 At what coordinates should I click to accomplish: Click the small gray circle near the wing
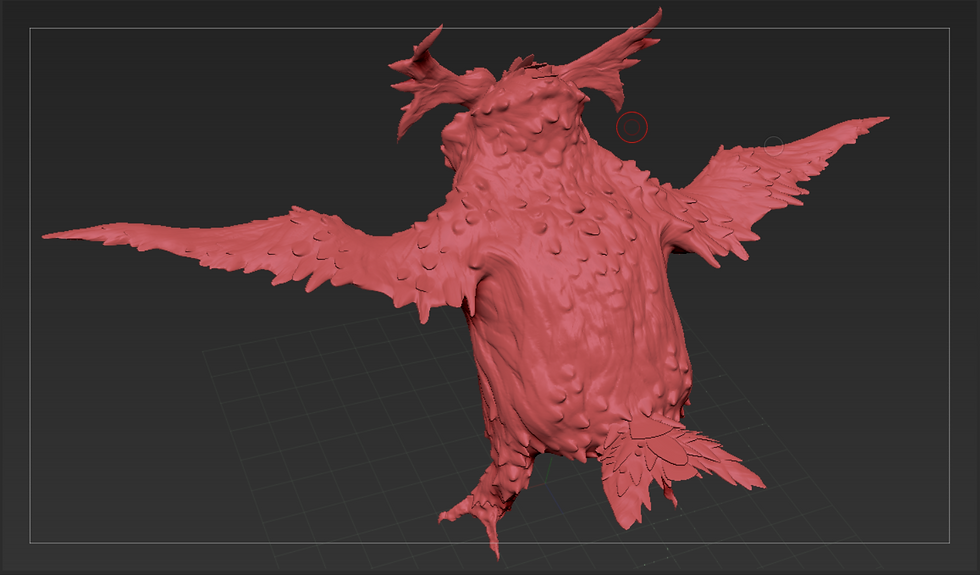(x=774, y=146)
